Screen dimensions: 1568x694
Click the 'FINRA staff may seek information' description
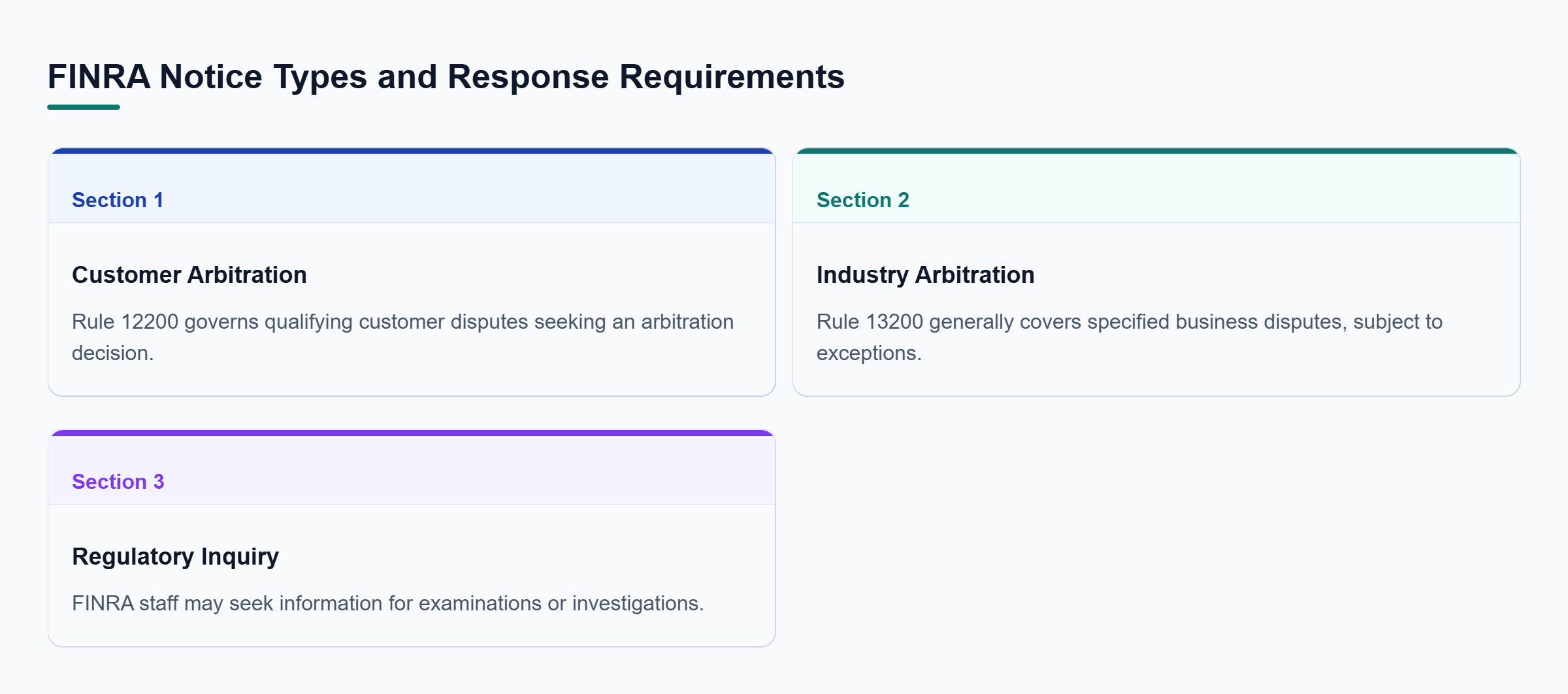(x=388, y=603)
